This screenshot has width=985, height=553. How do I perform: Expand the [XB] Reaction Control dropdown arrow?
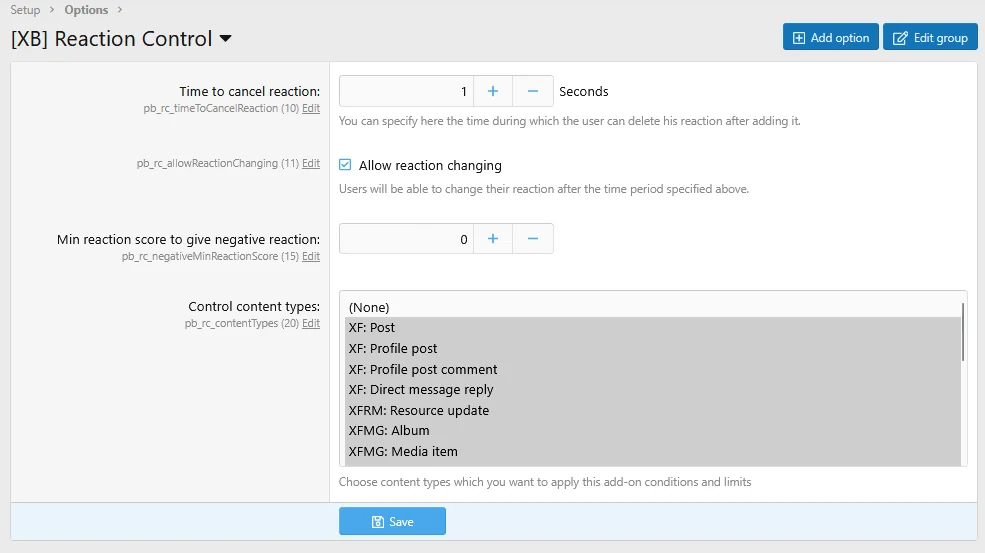[x=225, y=39]
